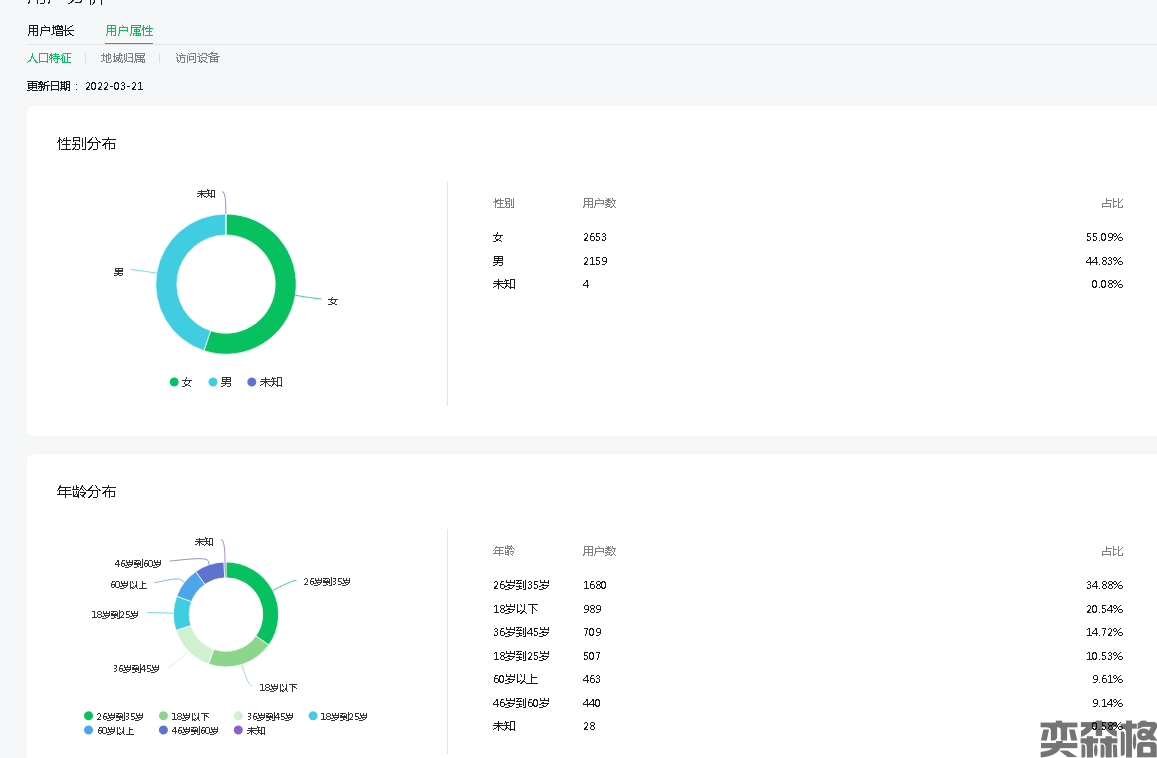This screenshot has width=1157, height=758.
Task: Toggle 男 legend item in gender chart
Action: click(x=220, y=382)
